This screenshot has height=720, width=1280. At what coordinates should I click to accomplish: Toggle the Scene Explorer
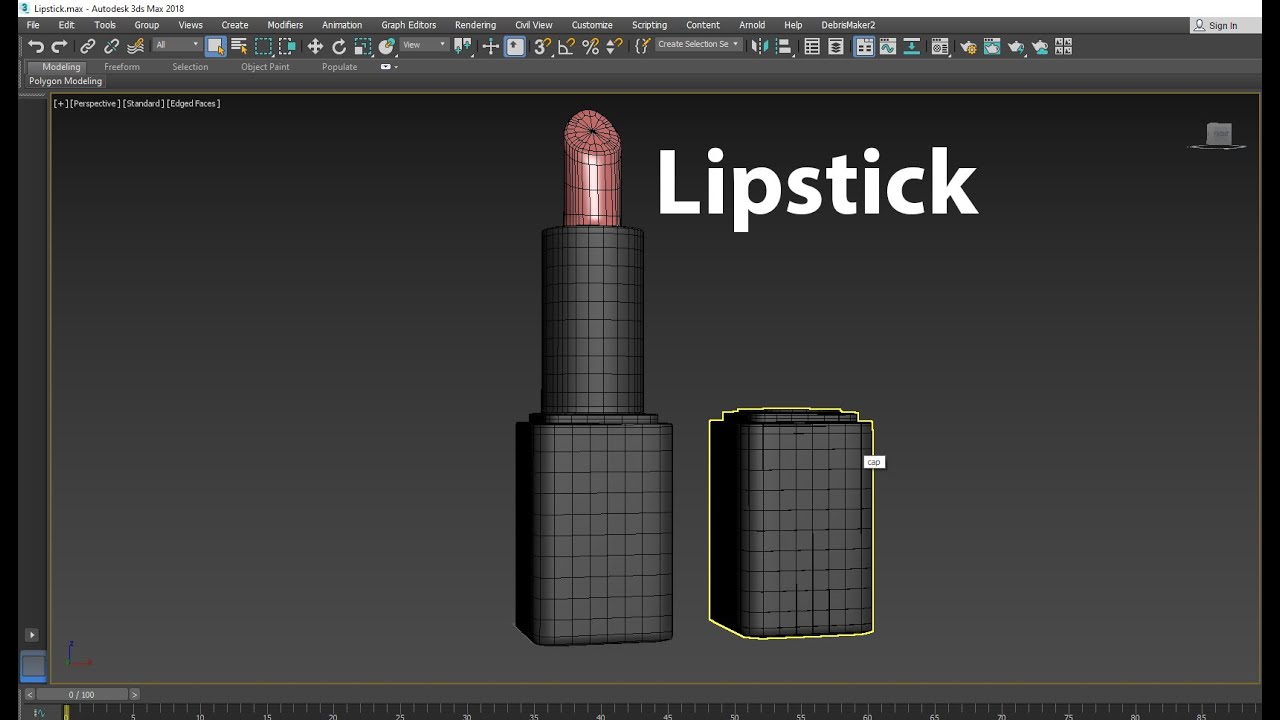click(x=812, y=46)
